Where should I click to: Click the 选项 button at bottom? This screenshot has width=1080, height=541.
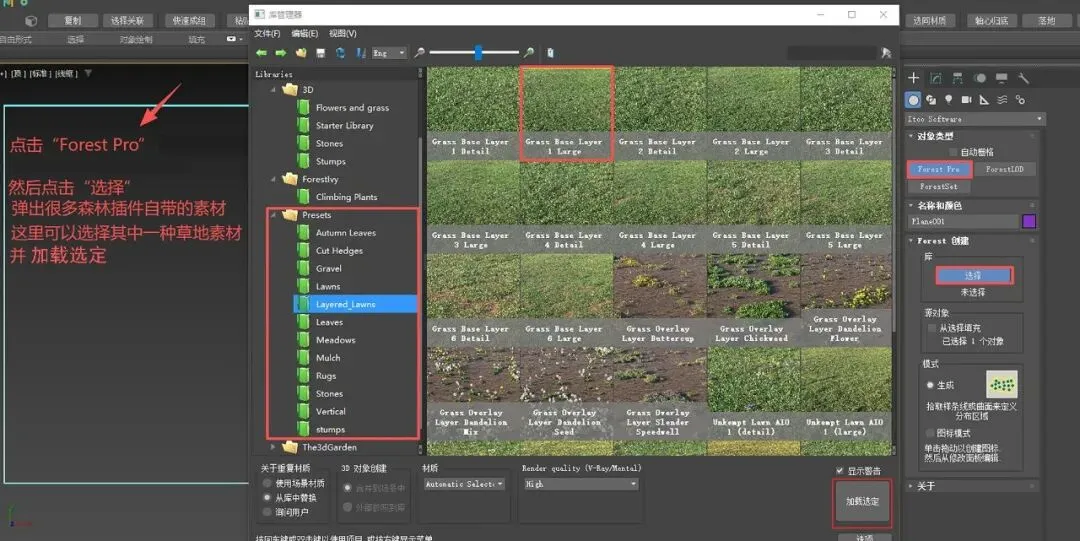(x=864, y=537)
